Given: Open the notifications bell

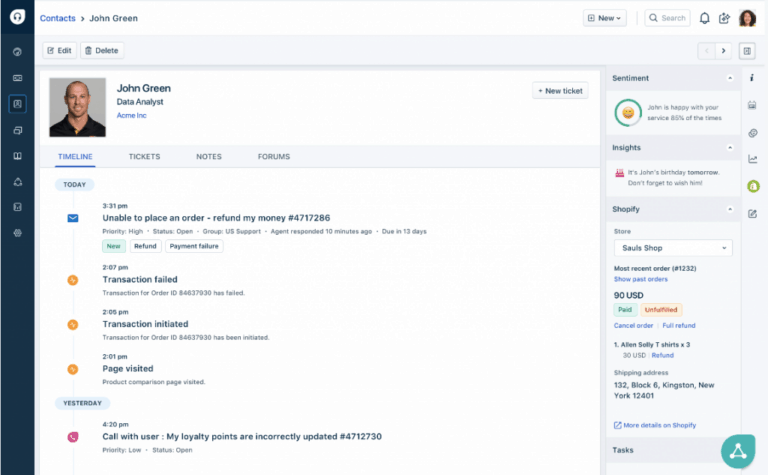Looking at the screenshot, I should point(704,18).
